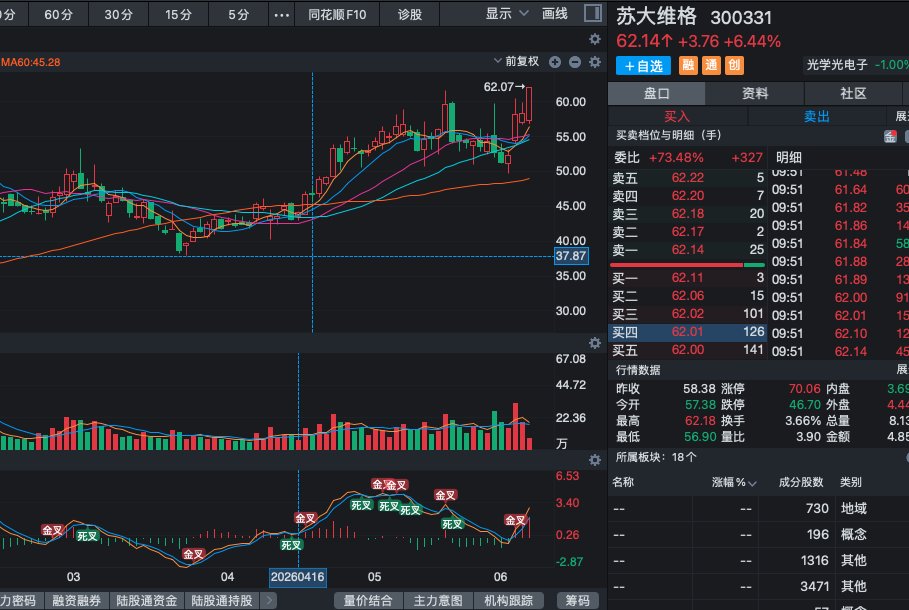Open the 光学光电子 sector link

(x=837, y=65)
